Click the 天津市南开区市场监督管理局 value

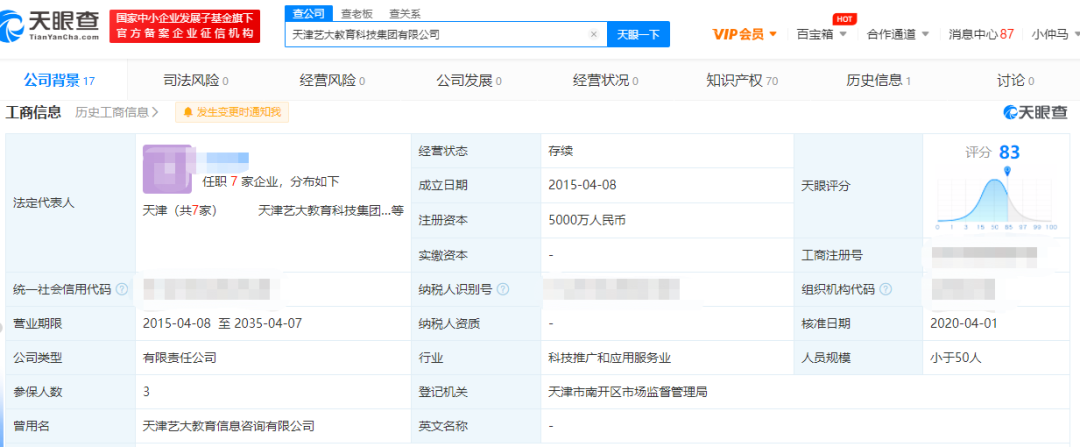[627, 392]
